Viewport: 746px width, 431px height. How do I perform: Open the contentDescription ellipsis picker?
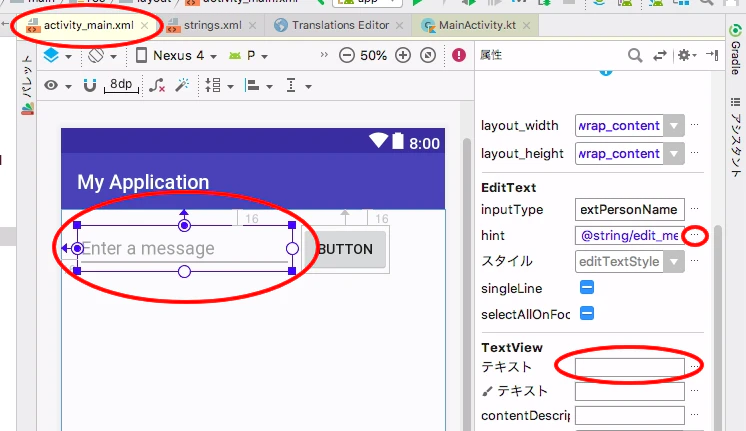pos(695,414)
